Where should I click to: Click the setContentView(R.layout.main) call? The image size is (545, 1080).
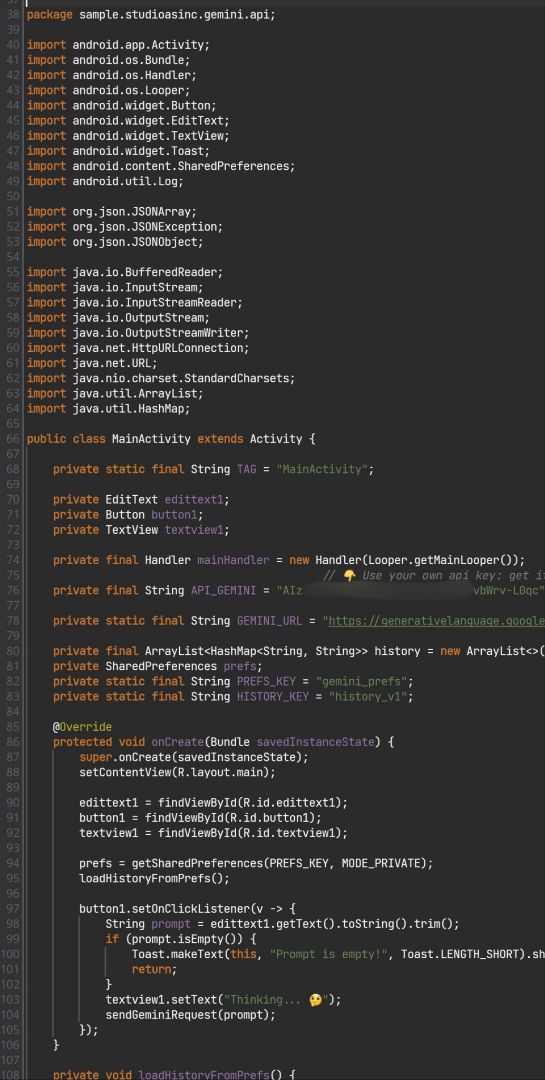coord(177,772)
